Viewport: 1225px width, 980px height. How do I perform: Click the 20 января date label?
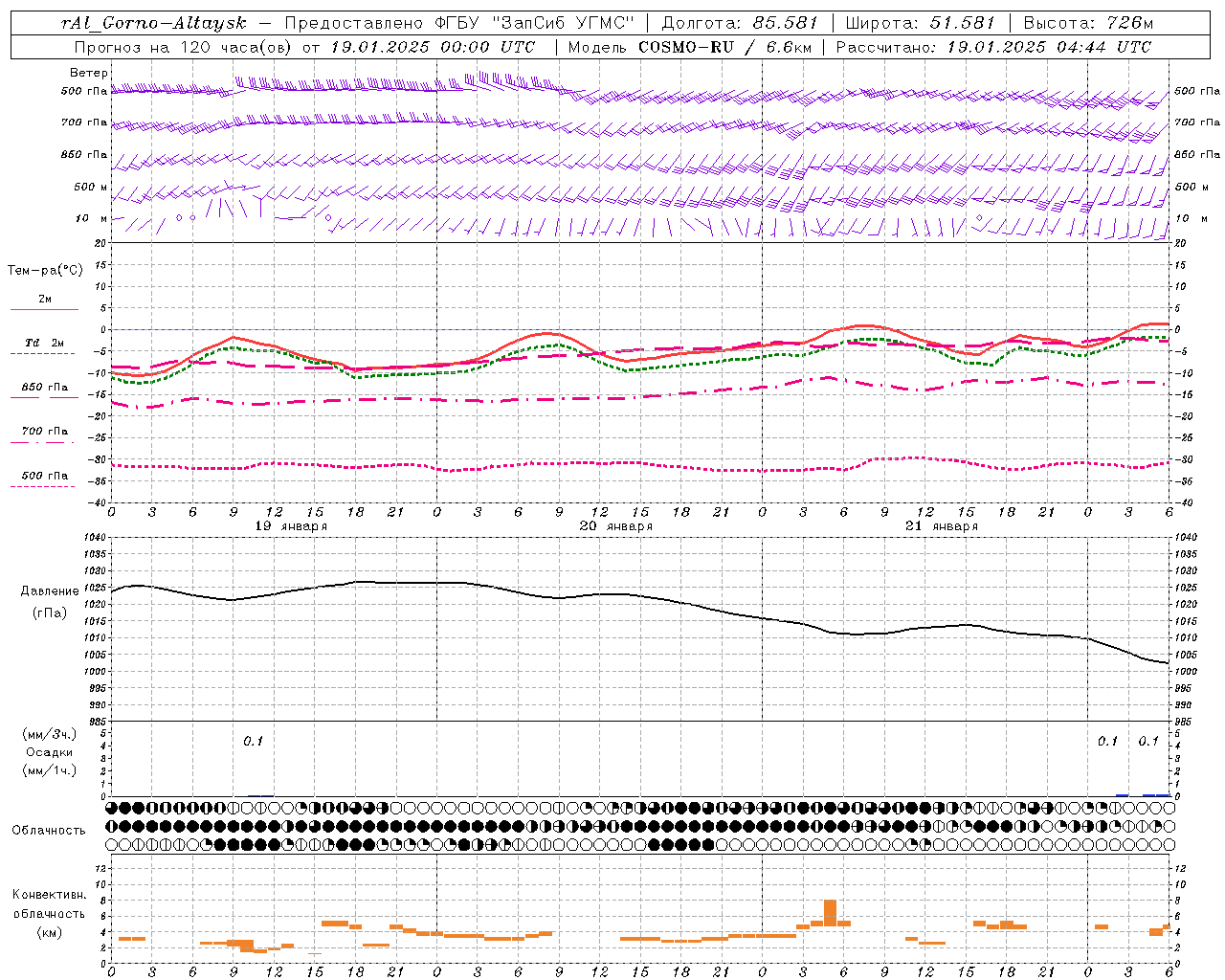[616, 526]
